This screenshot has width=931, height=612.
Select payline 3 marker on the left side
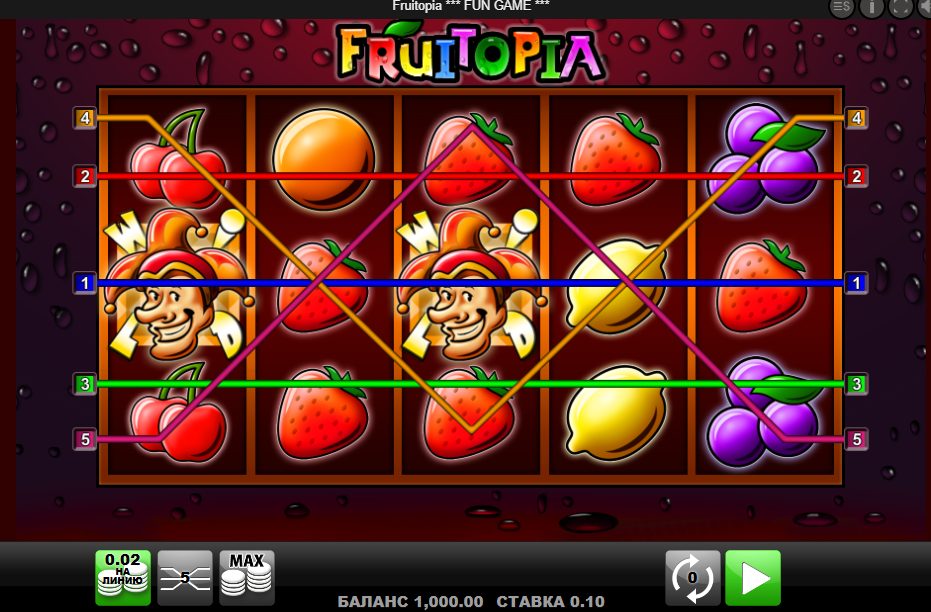pyautogui.click(x=85, y=384)
